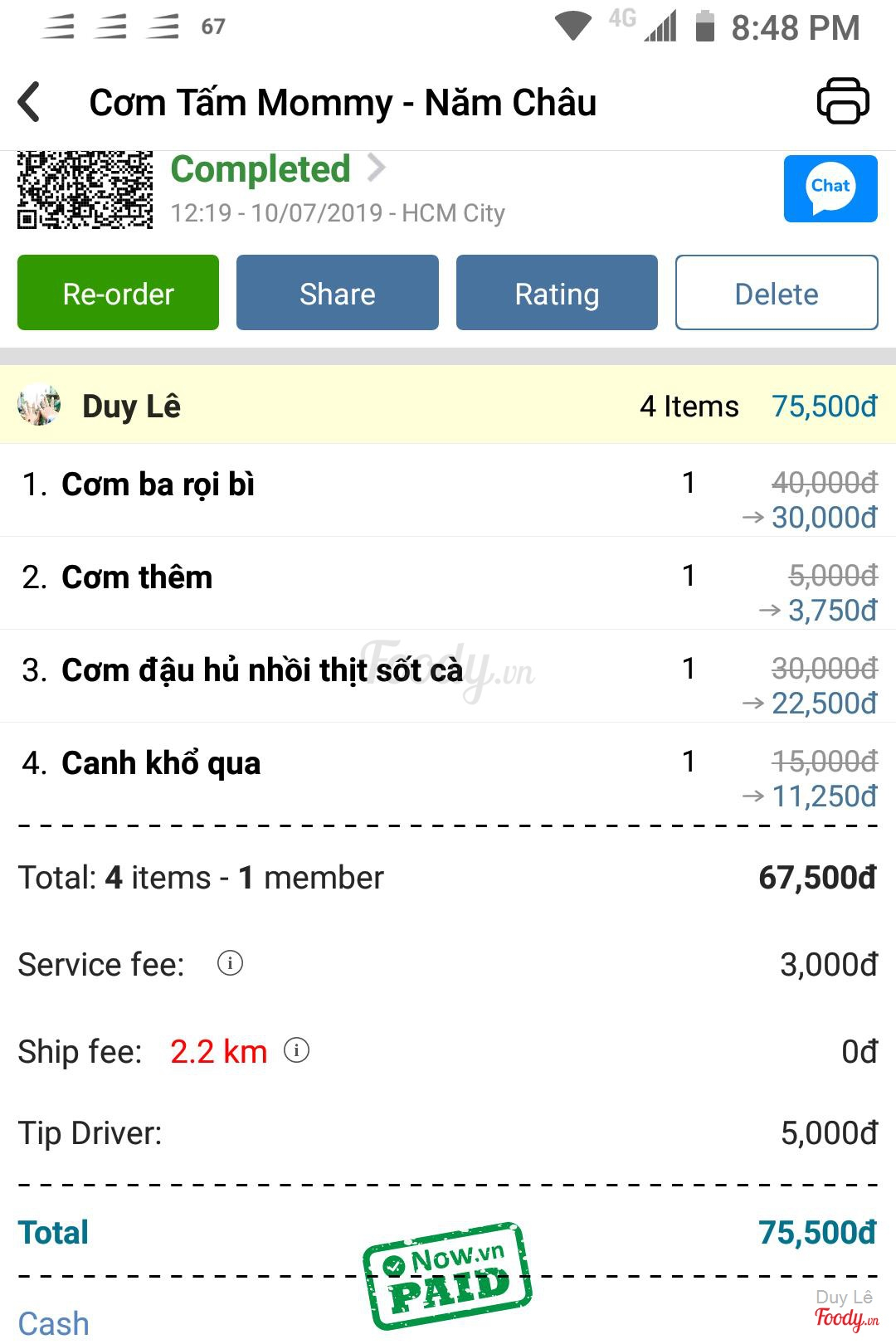Tap Duy Lê's avatar picture
The width and height of the screenshot is (896, 1344).
coord(39,406)
